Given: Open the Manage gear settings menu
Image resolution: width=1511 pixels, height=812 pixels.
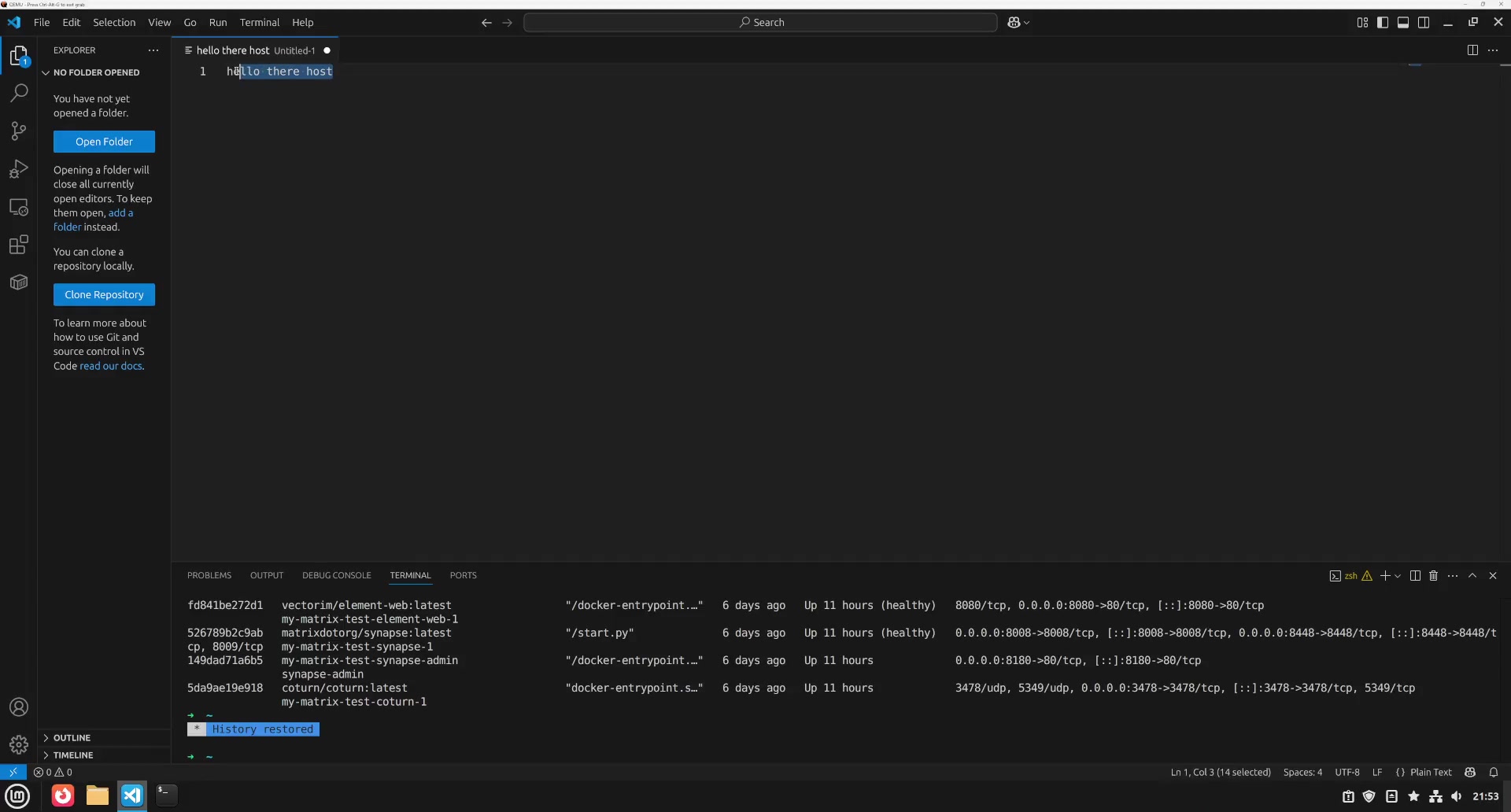Looking at the screenshot, I should click(19, 744).
